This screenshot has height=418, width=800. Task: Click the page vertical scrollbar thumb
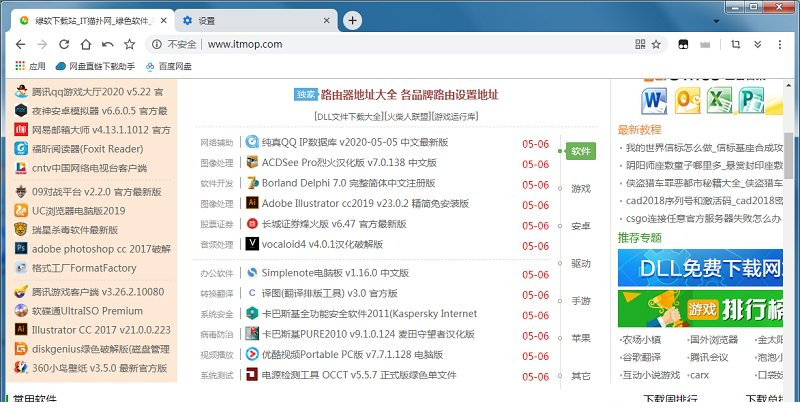tap(788, 156)
